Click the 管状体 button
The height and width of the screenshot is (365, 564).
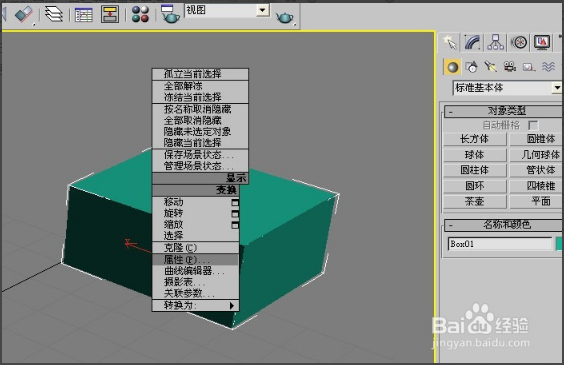click(x=536, y=170)
